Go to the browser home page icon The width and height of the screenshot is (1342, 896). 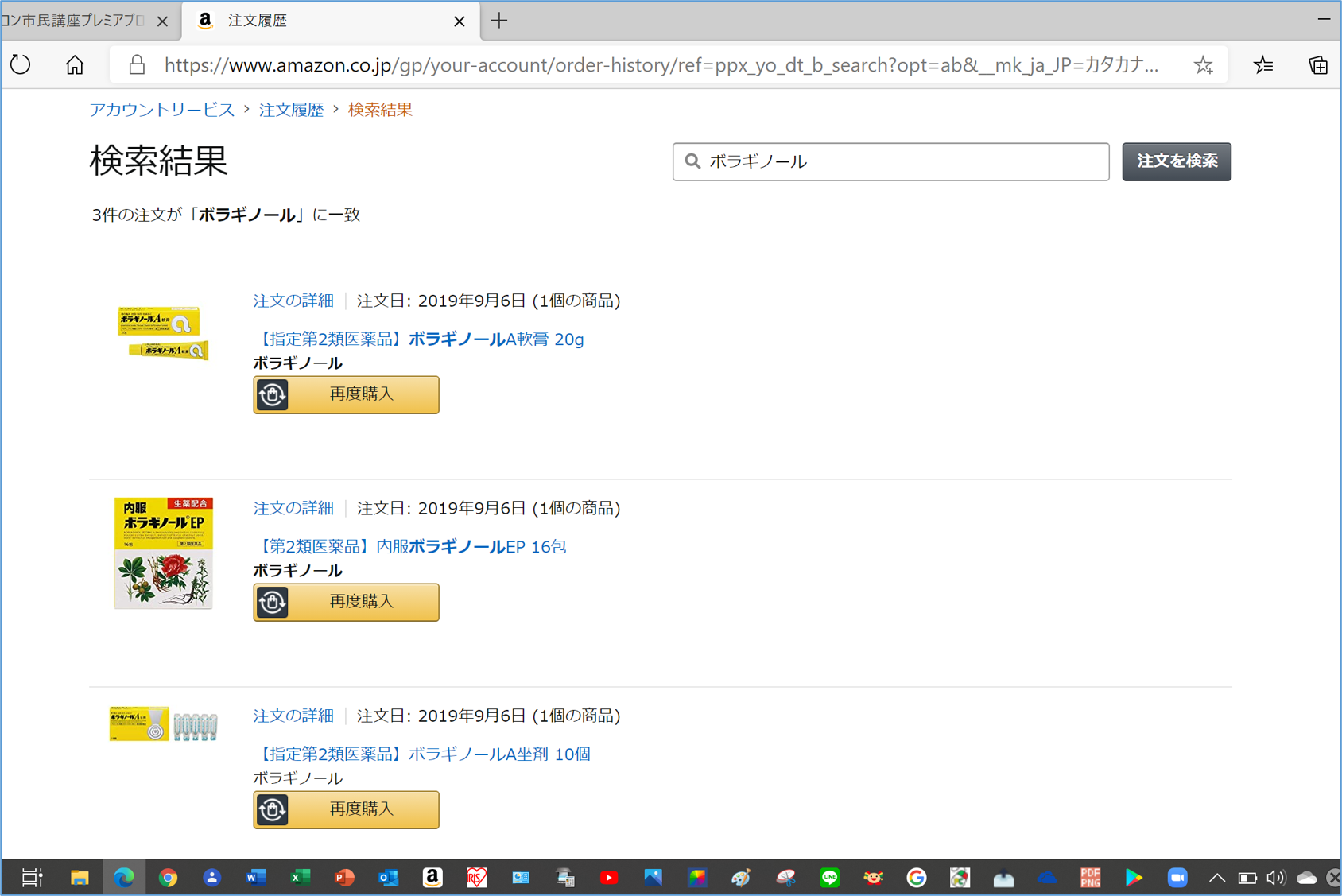coord(75,64)
